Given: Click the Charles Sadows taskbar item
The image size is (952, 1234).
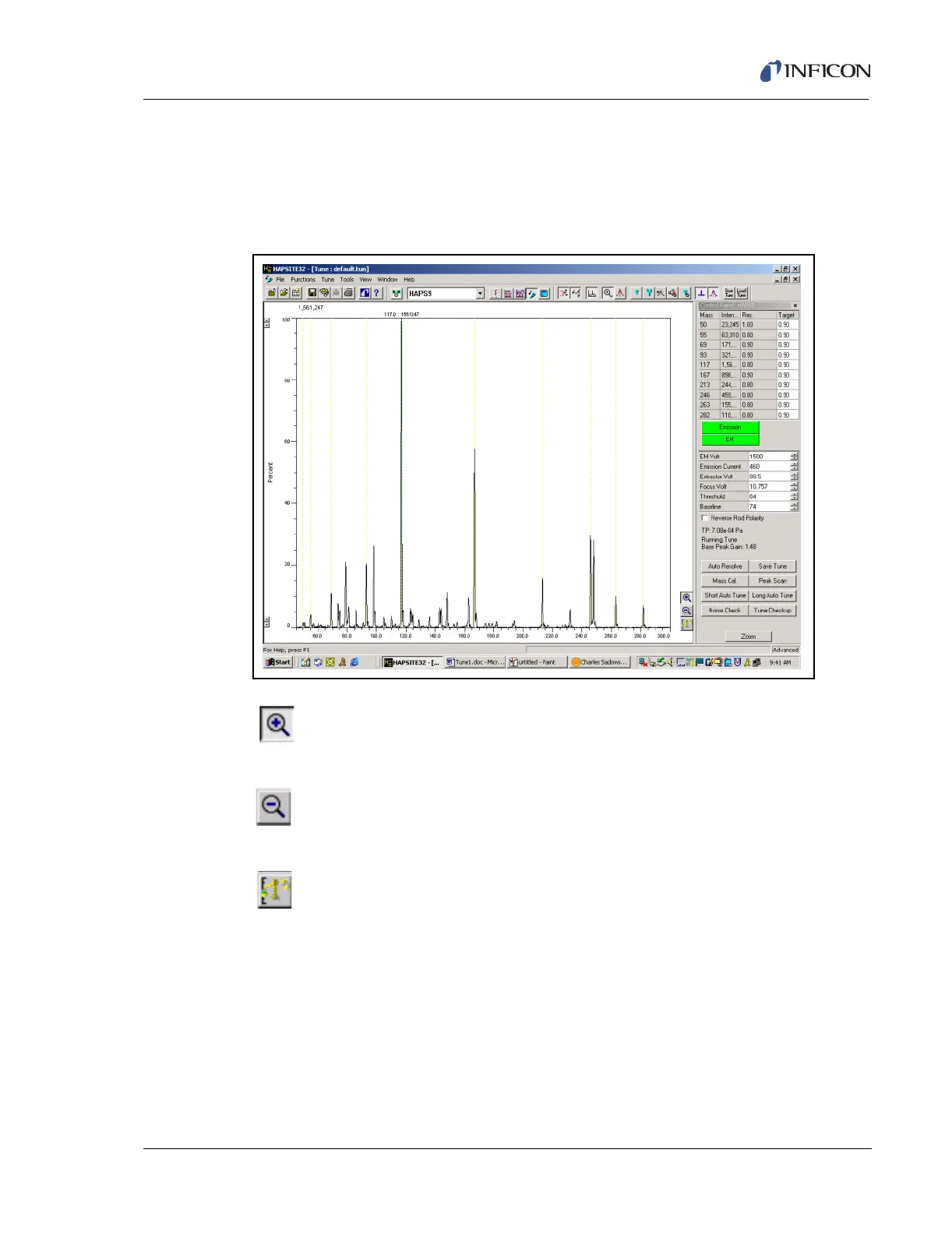Looking at the screenshot, I should point(599,662).
